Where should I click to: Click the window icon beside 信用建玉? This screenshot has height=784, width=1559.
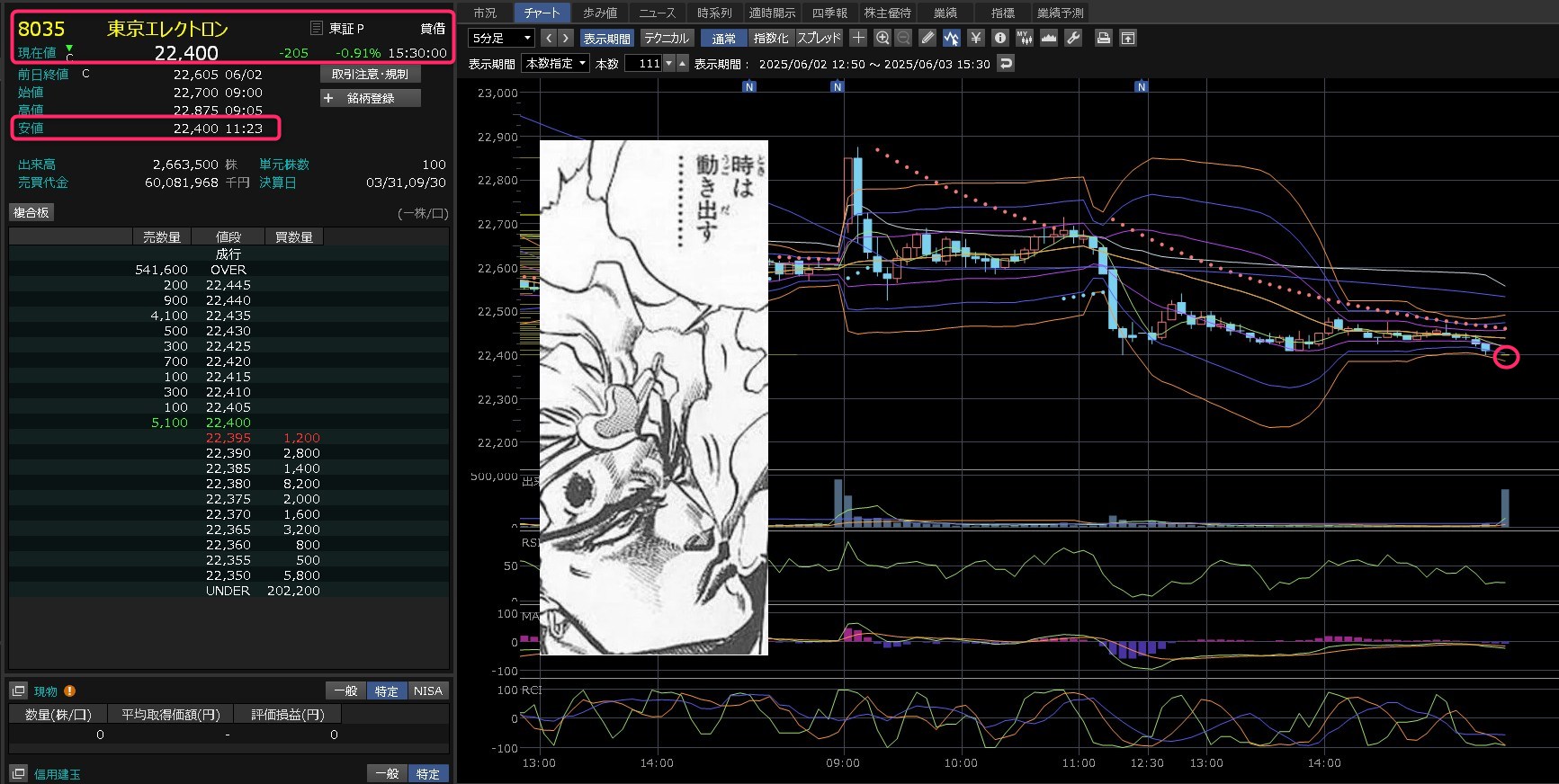click(18, 773)
